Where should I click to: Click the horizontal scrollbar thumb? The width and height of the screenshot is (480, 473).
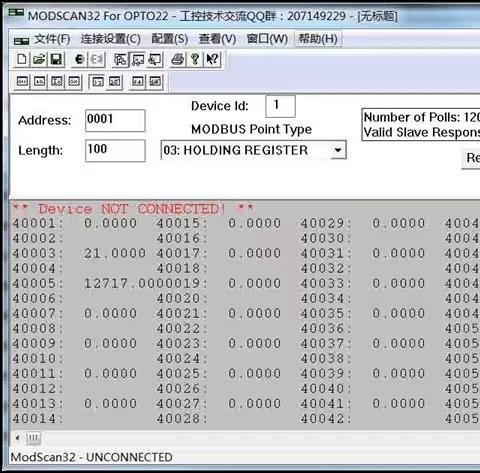point(33,438)
